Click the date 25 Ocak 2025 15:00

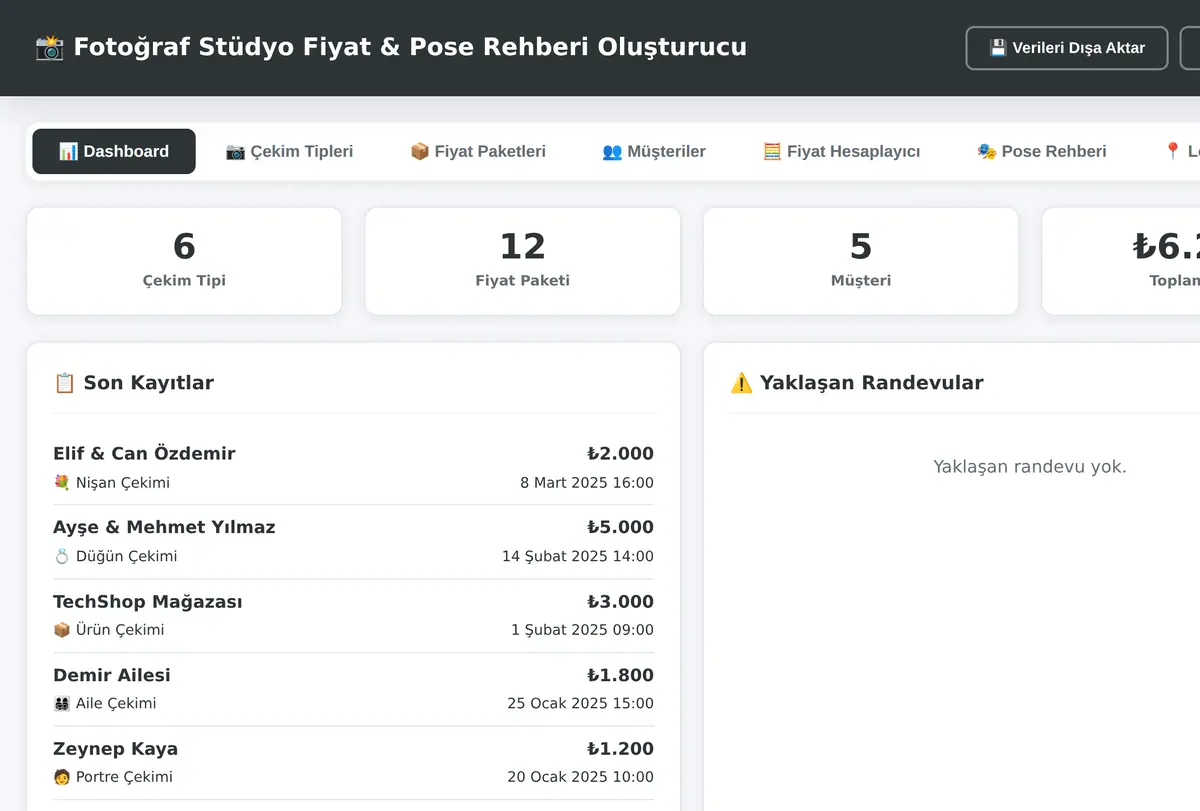coord(581,704)
